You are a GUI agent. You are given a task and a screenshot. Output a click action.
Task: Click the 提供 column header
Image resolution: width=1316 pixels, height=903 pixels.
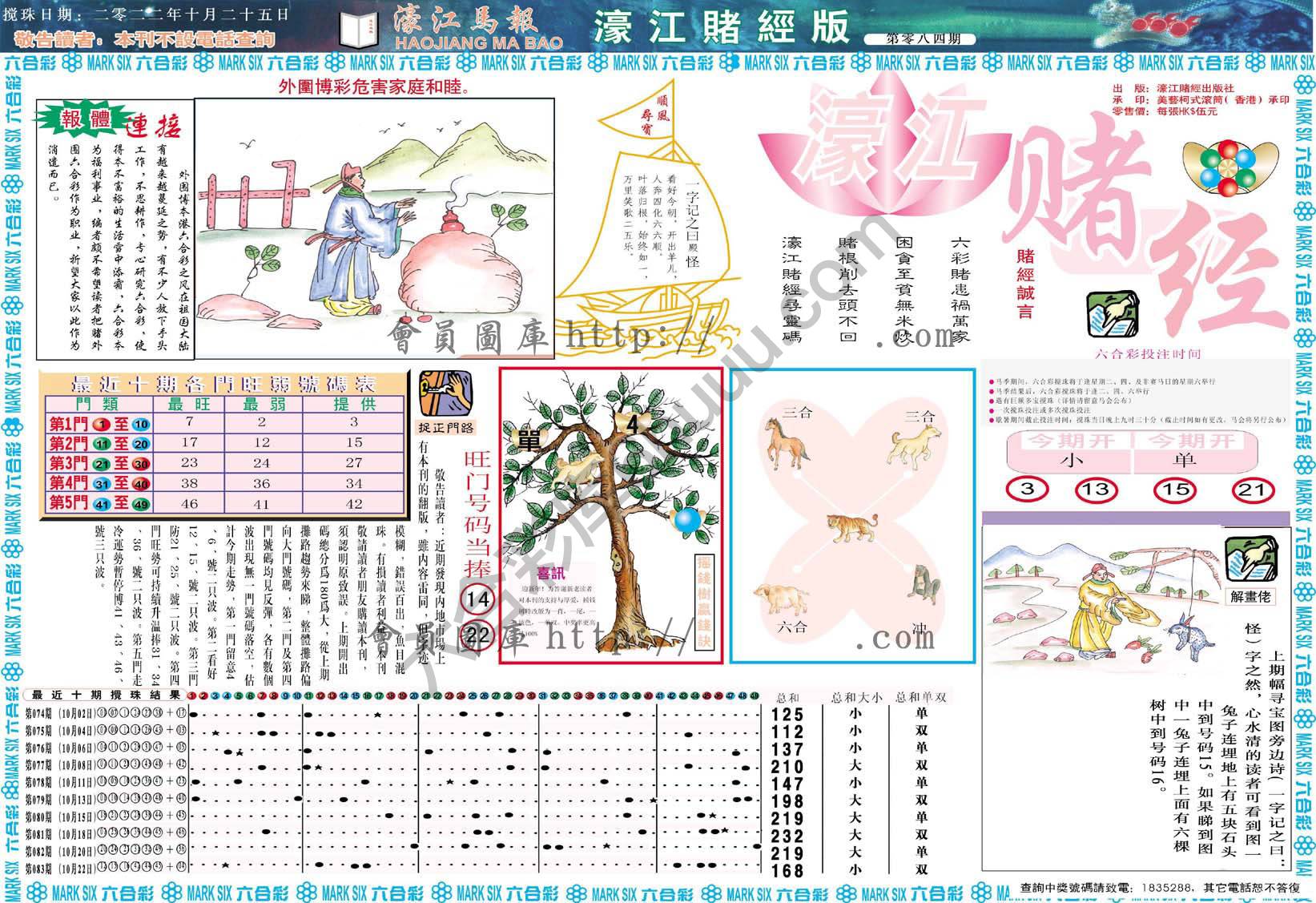pyautogui.click(x=353, y=405)
